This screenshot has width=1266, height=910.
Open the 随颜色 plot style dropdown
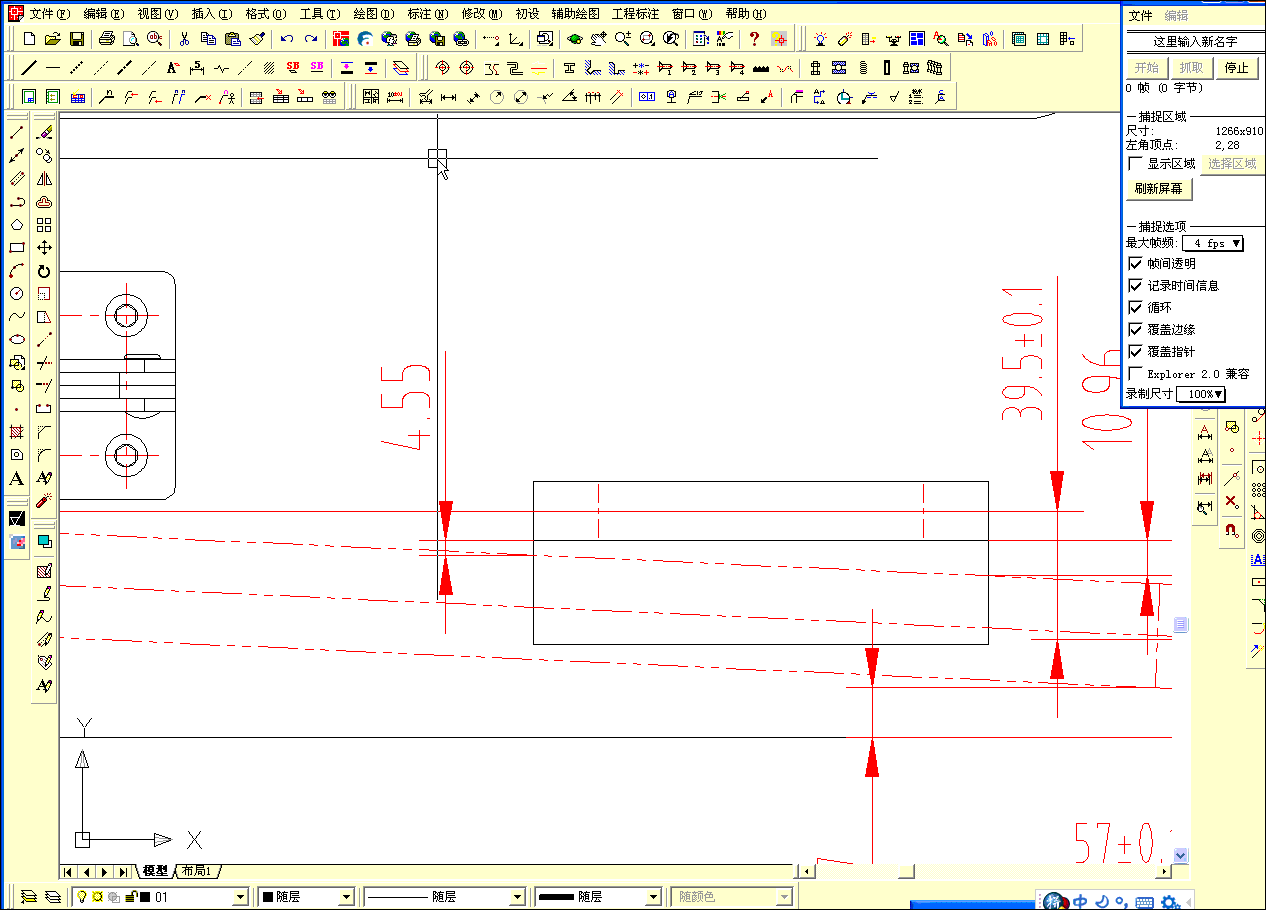785,897
